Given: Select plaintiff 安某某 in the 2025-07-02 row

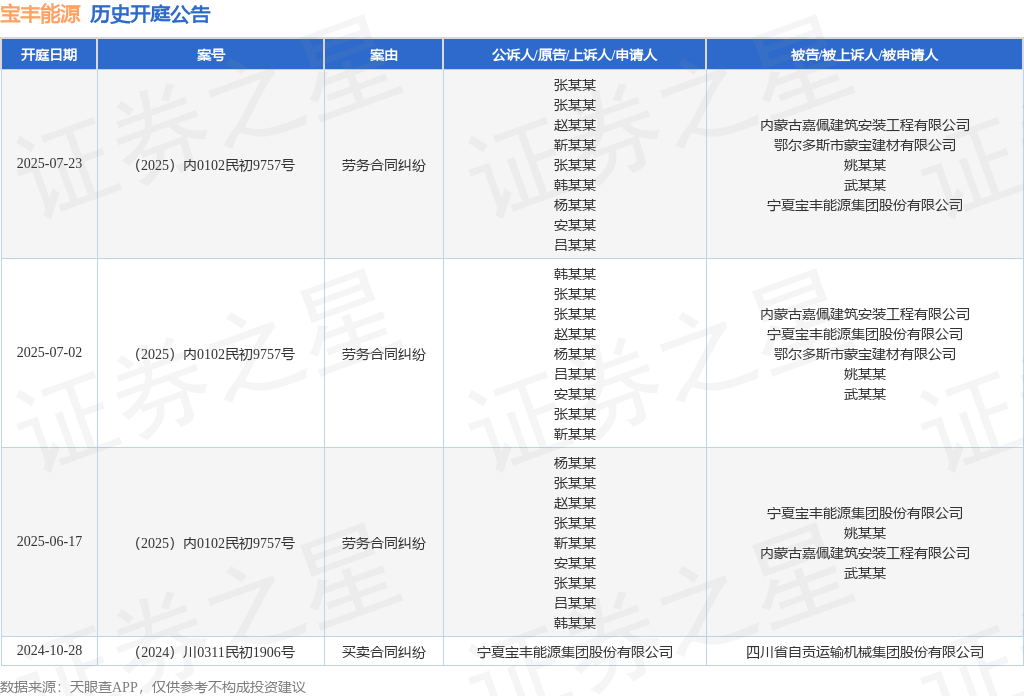Looking at the screenshot, I should (575, 394).
